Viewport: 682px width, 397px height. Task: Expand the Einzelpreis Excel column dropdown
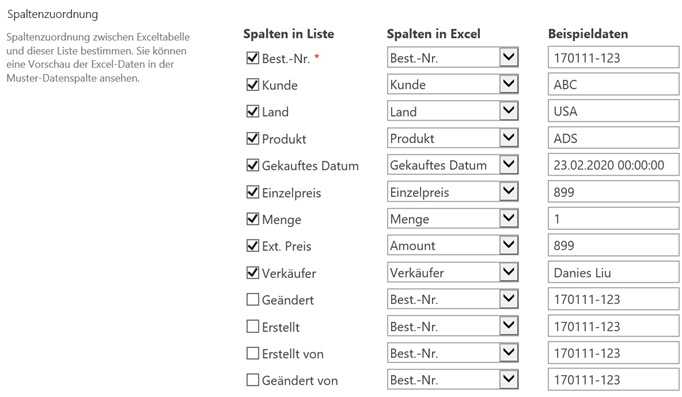pos(452,192)
